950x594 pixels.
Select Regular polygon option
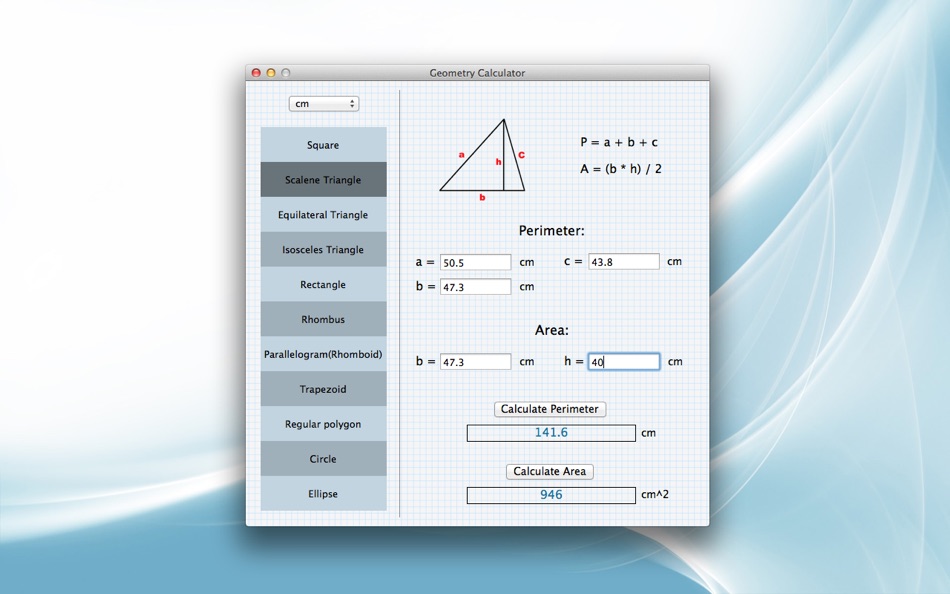323,424
